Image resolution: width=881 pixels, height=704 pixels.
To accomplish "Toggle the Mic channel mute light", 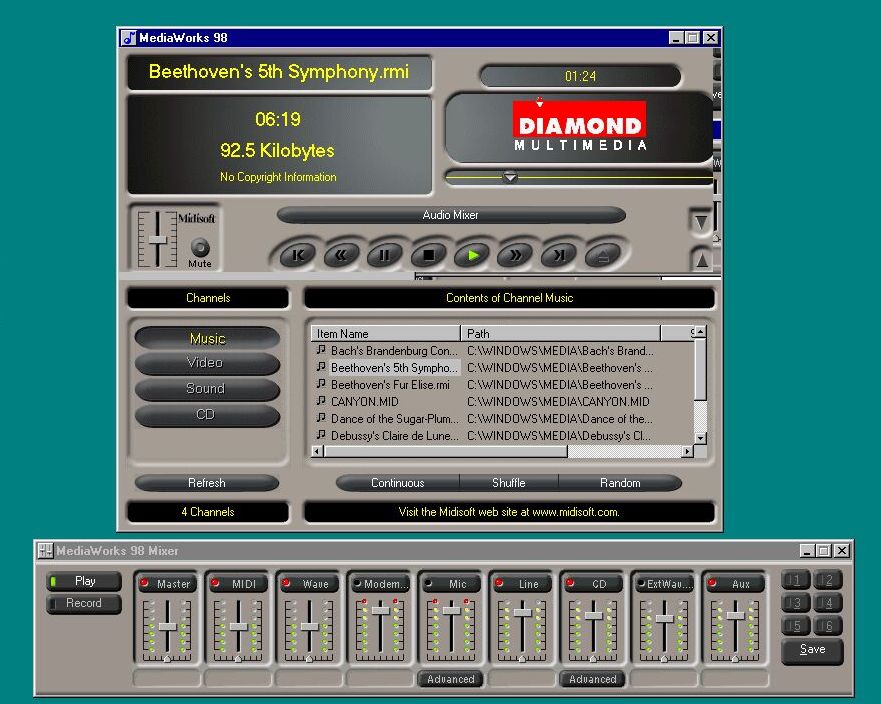I will click(428, 583).
